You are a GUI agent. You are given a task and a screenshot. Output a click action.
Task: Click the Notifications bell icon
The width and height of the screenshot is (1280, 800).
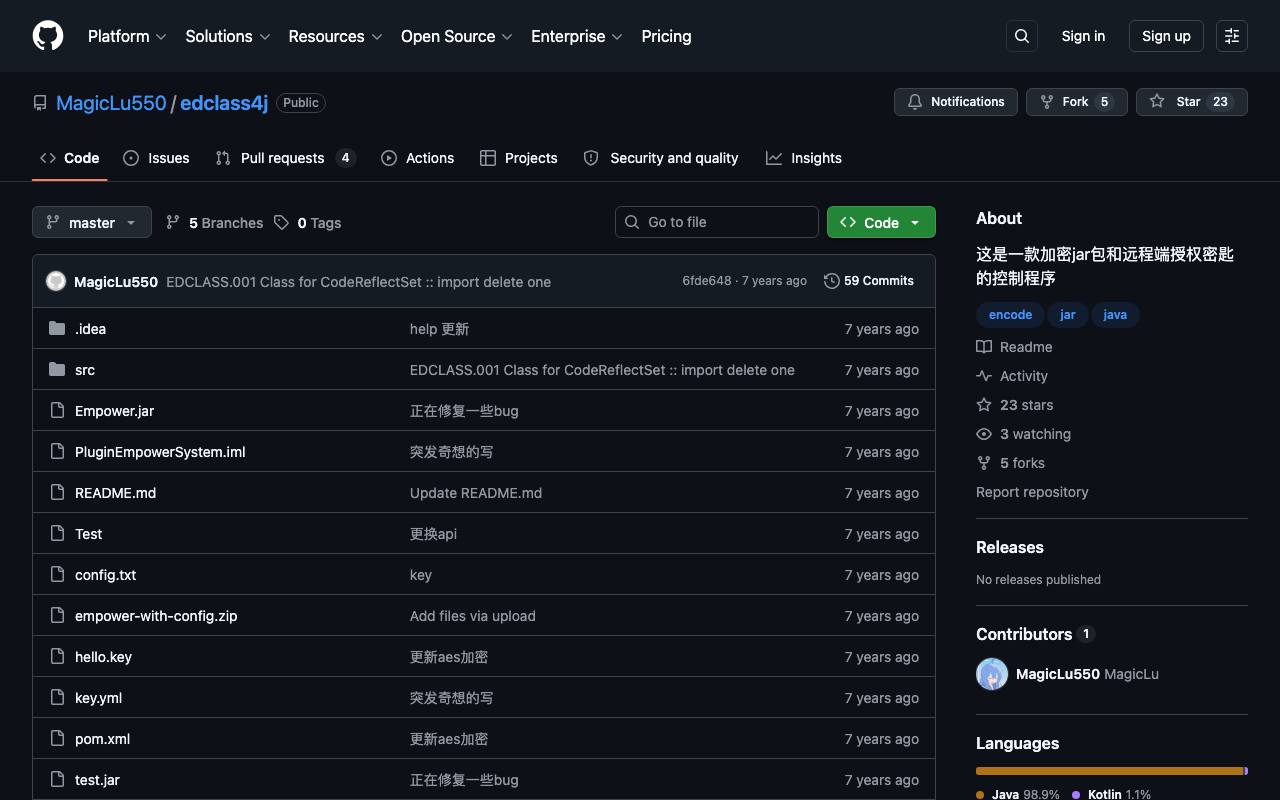click(915, 101)
